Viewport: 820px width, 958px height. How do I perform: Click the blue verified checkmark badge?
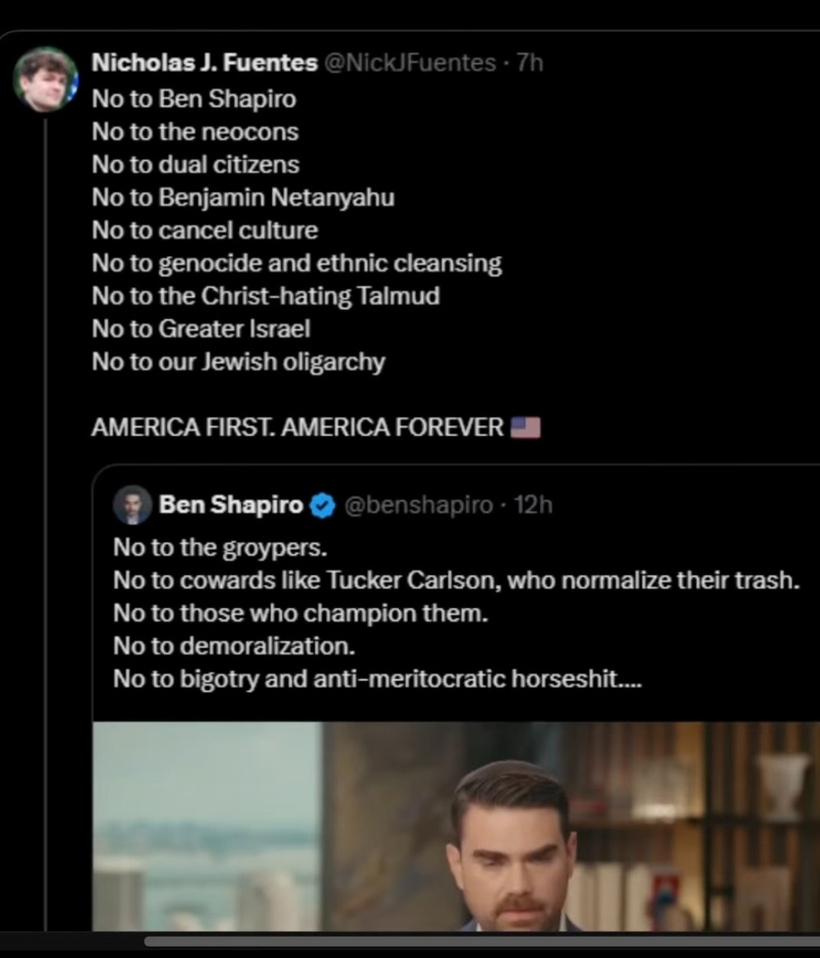pyautogui.click(x=322, y=506)
